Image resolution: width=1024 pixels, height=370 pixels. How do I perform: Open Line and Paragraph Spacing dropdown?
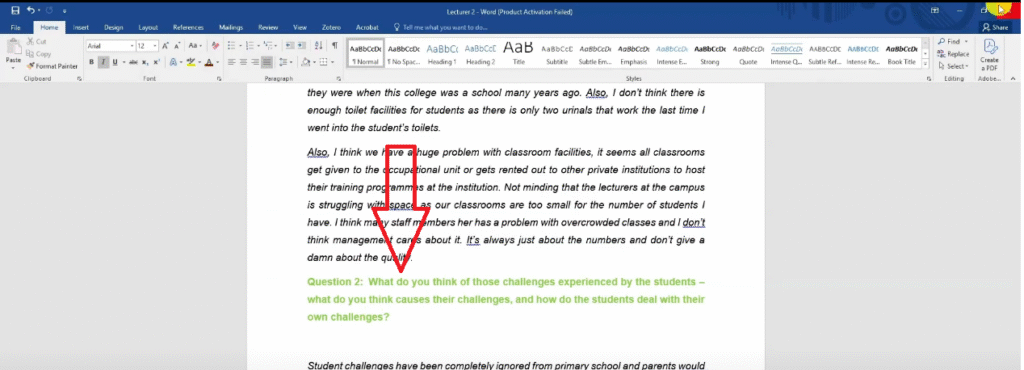point(285,63)
